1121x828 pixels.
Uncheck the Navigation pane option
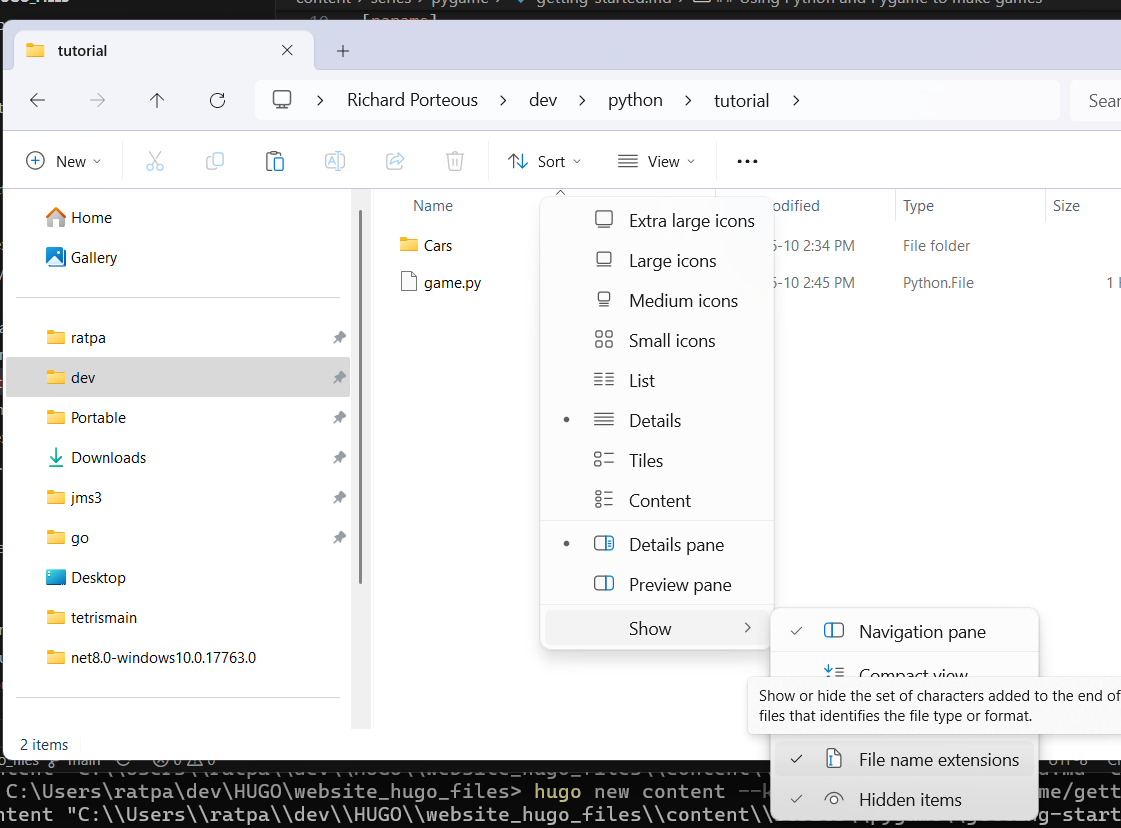[x=921, y=632]
